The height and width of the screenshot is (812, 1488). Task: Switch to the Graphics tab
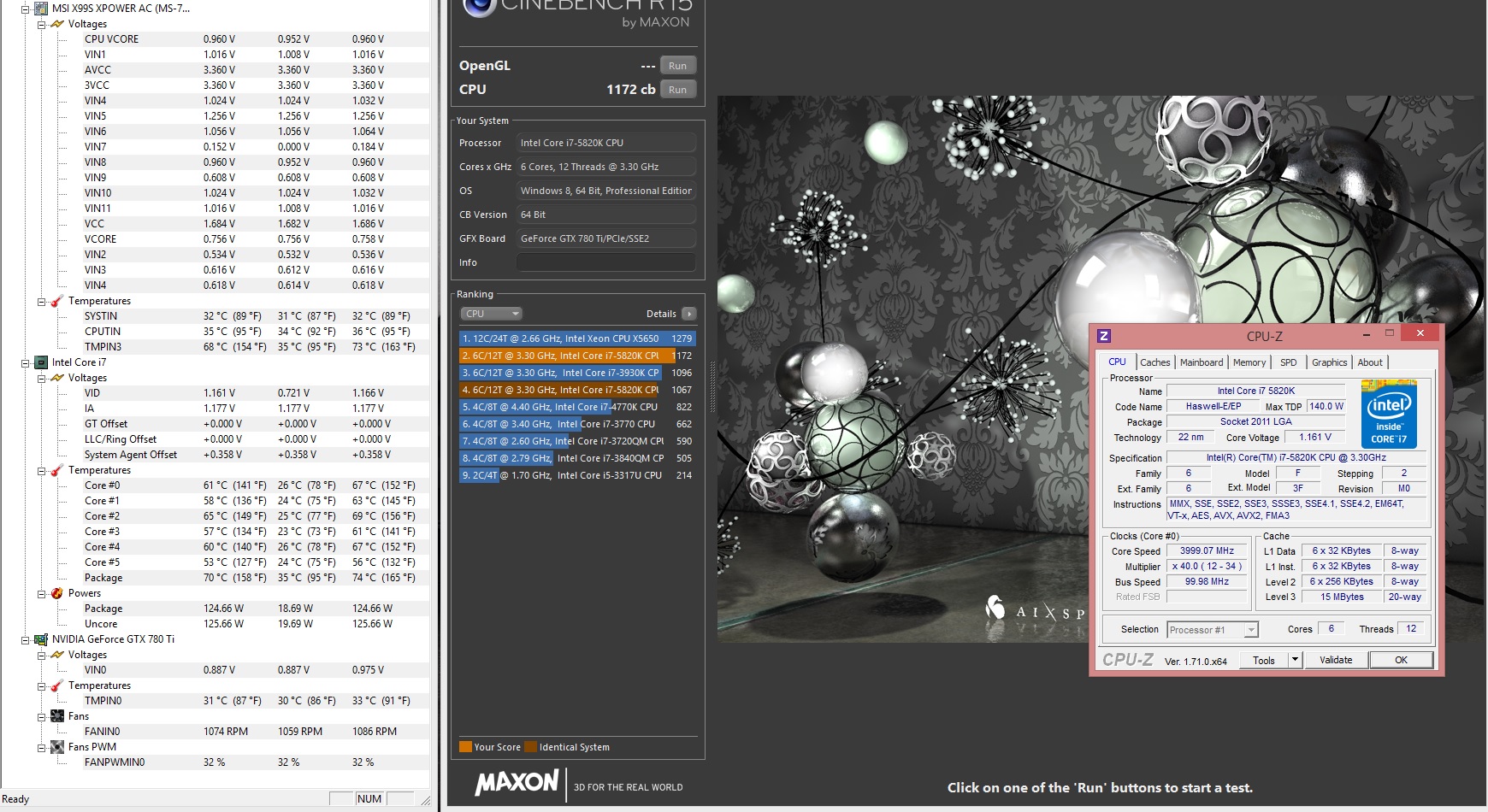click(x=1329, y=362)
